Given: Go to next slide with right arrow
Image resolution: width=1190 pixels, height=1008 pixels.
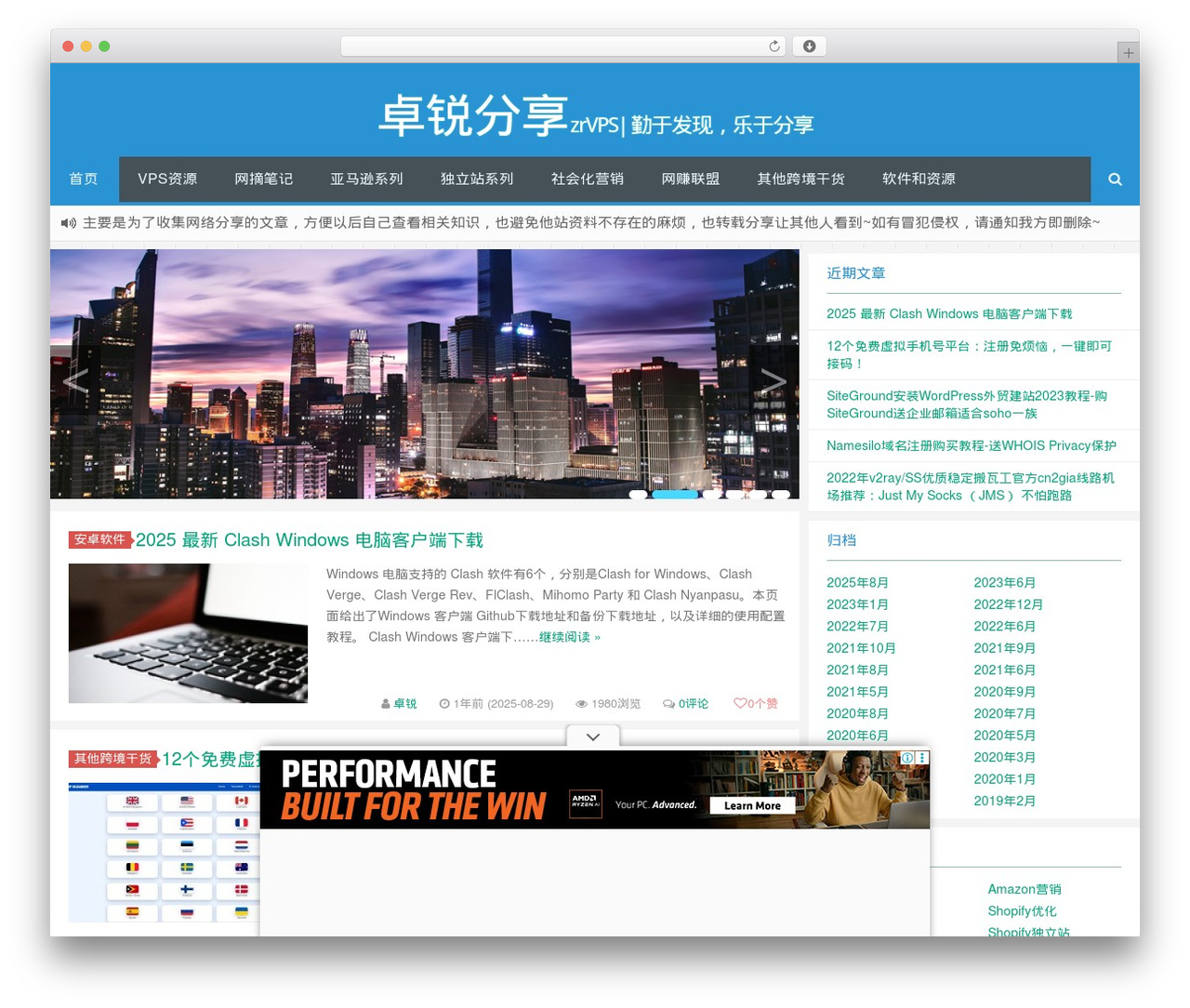Looking at the screenshot, I should click(773, 380).
